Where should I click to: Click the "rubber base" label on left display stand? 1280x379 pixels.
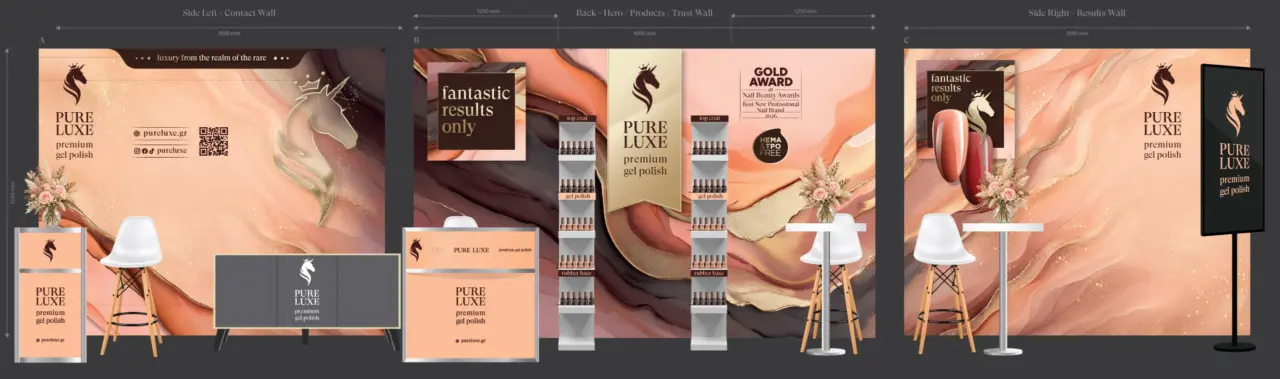[x=576, y=273]
